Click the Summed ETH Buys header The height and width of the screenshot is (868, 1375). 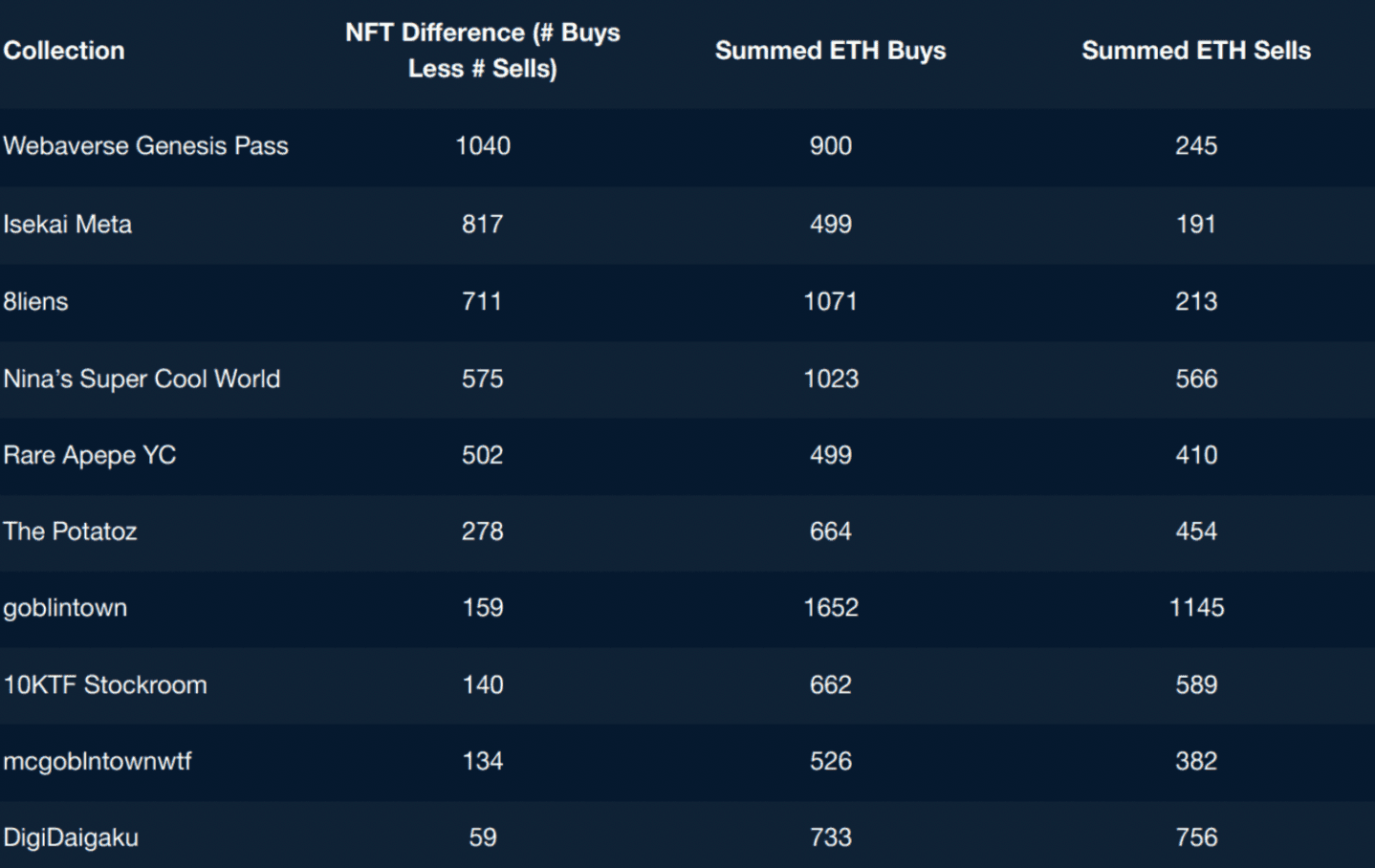coord(830,51)
